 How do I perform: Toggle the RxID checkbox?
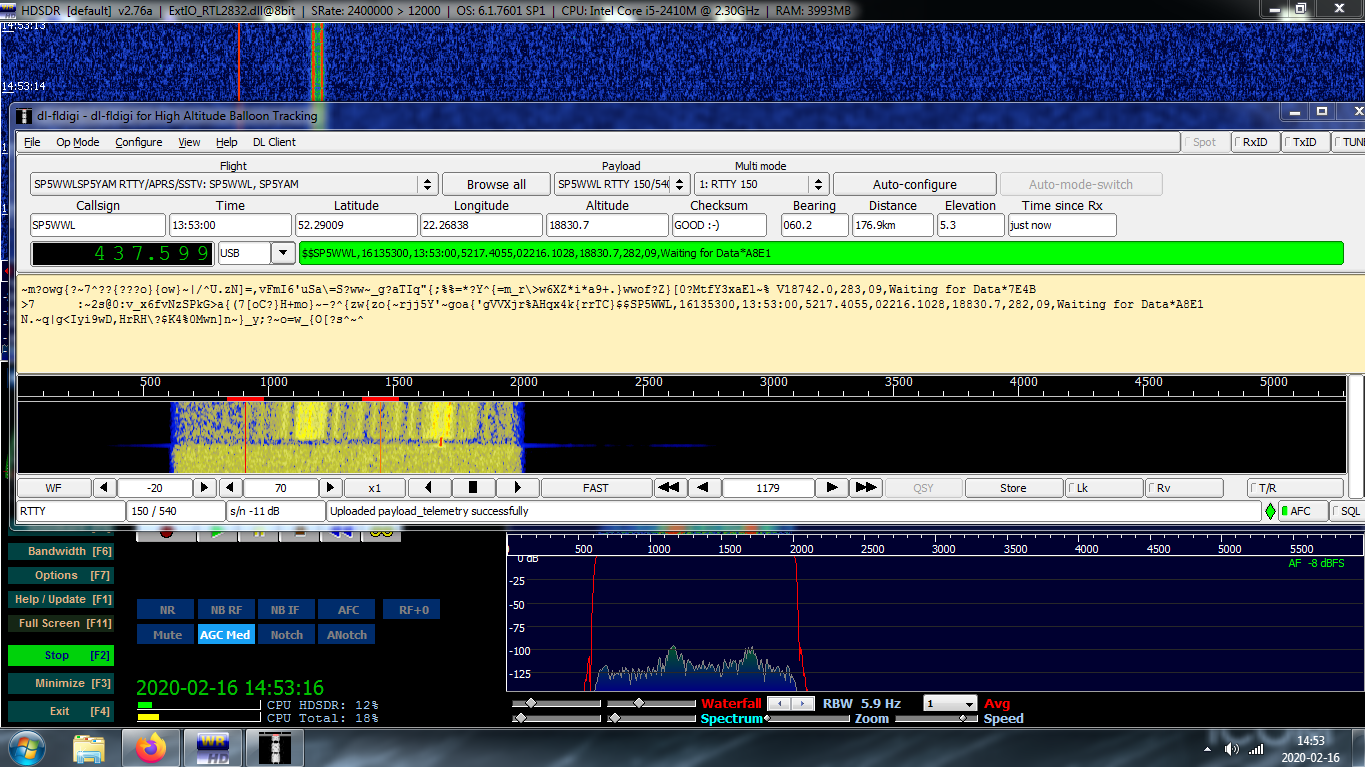pos(1254,142)
